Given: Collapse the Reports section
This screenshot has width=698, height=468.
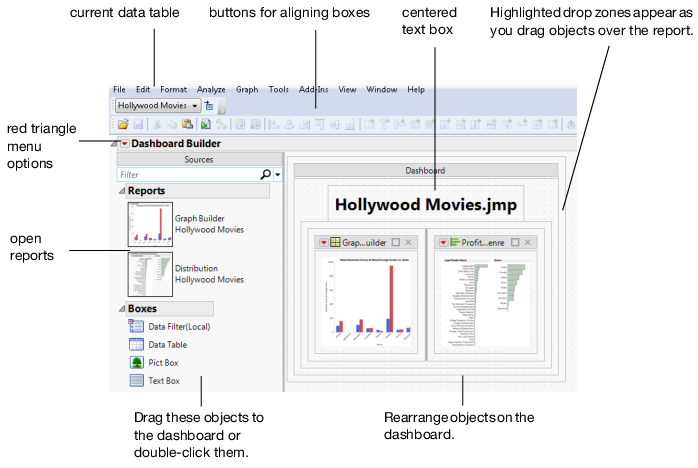Looking at the screenshot, I should tap(122, 191).
